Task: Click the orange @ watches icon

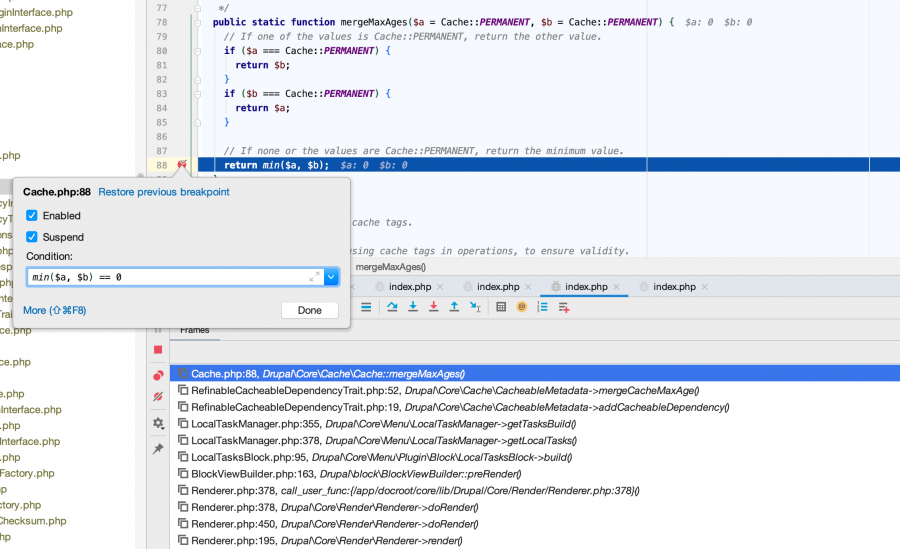Action: click(522, 307)
